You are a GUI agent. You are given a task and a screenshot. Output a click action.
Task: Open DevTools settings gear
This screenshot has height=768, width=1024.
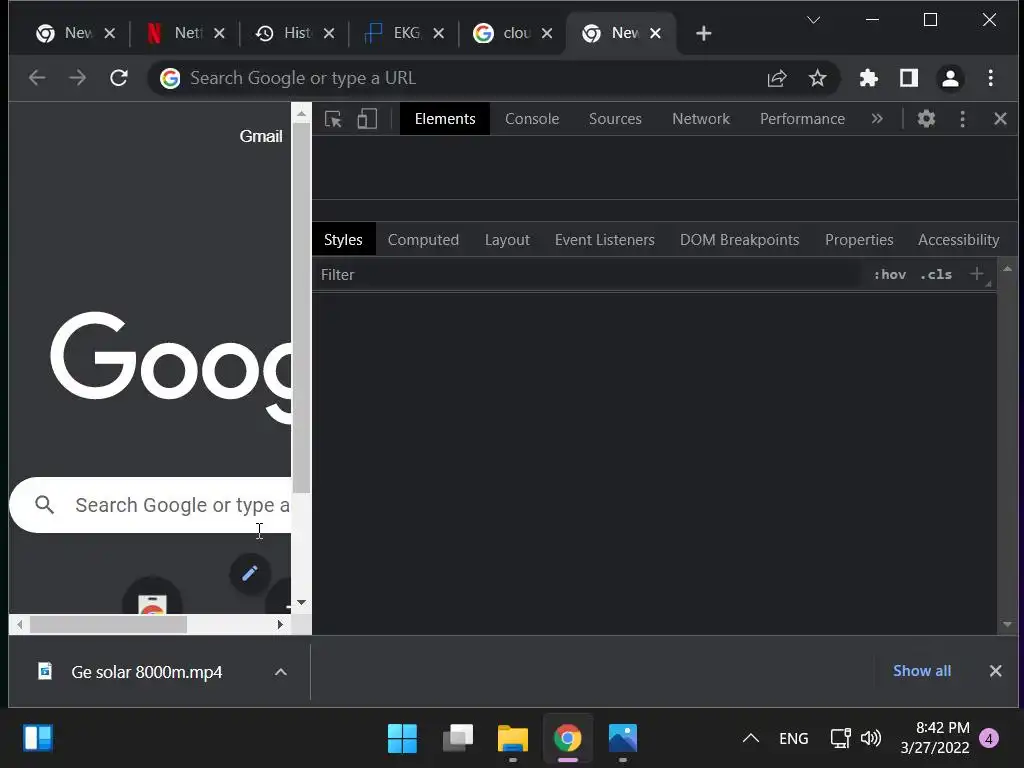(x=926, y=119)
